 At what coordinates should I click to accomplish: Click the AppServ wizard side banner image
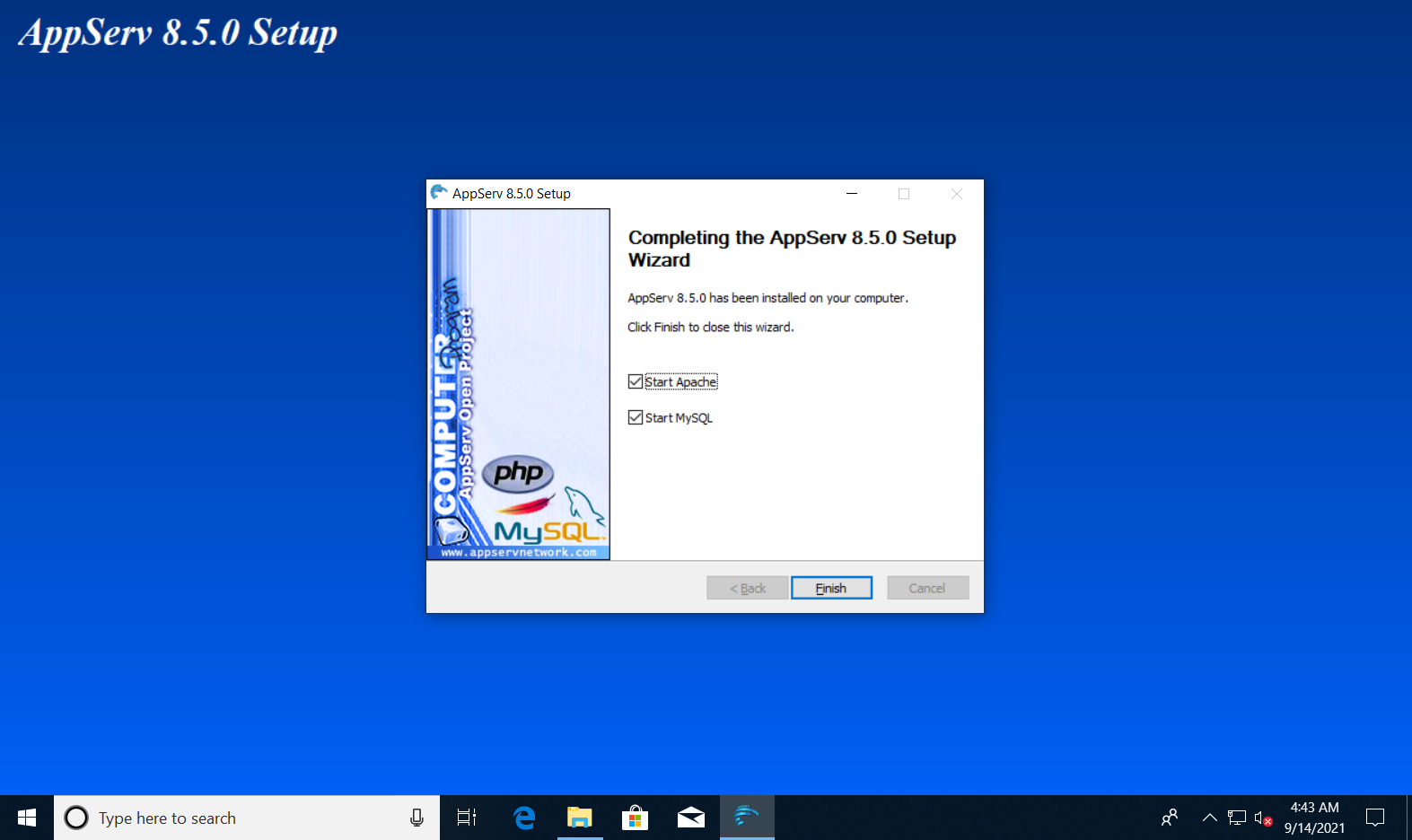(x=519, y=384)
